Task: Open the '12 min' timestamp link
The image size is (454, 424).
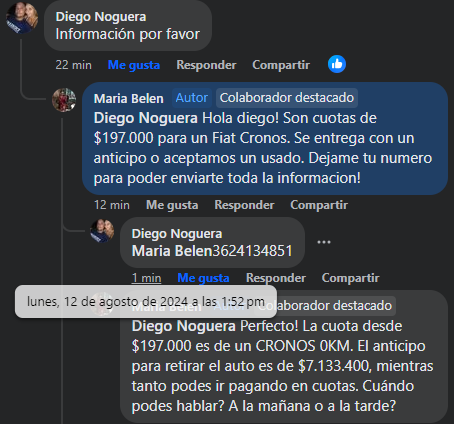Action: point(112,205)
